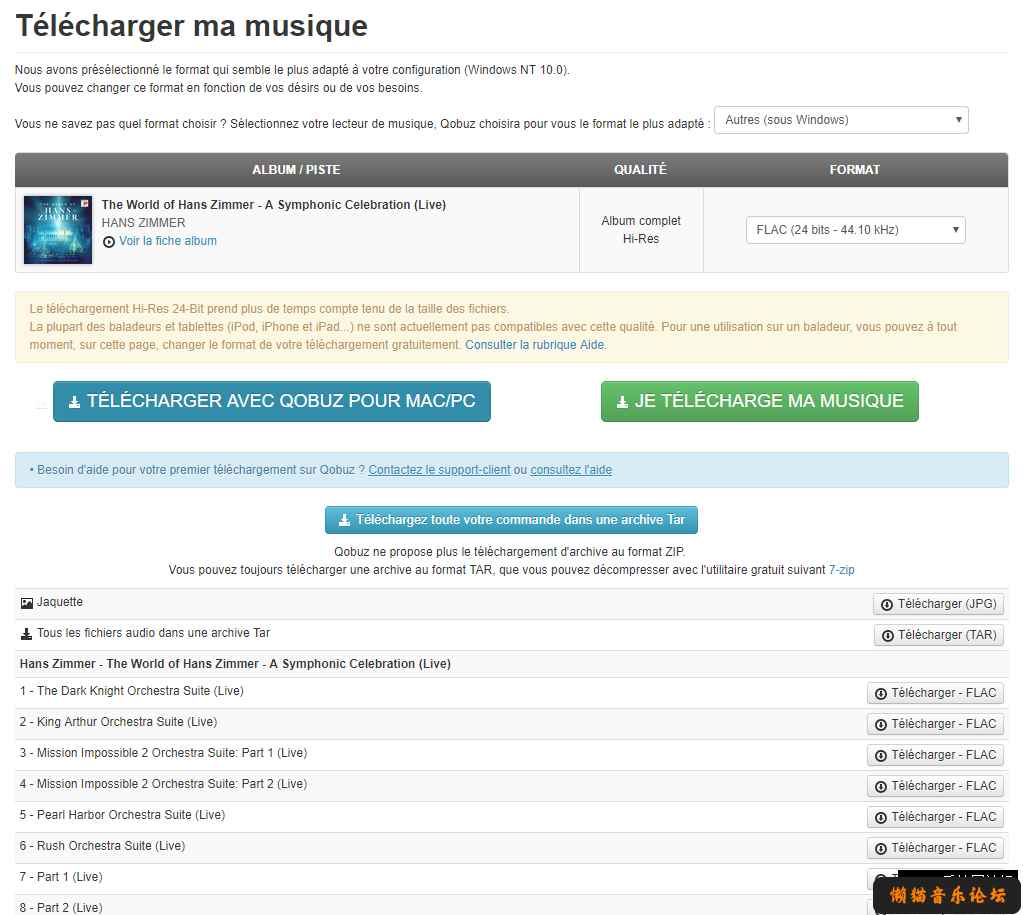
Task: Select track '2 - King Arthur Orchestra Suite (Live)'
Action: pyautogui.click(x=118, y=722)
